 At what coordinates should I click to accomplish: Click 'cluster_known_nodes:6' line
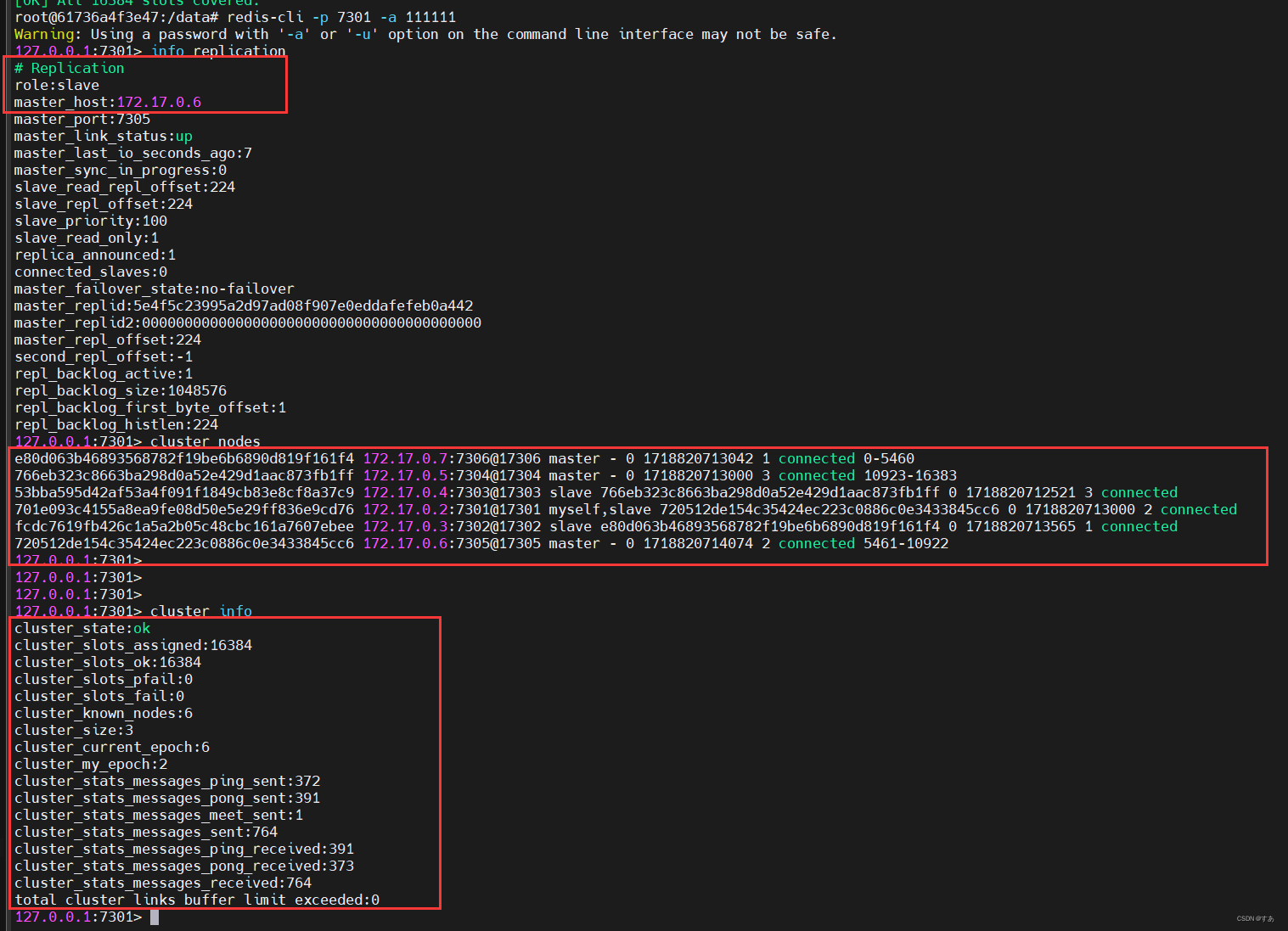pos(104,713)
